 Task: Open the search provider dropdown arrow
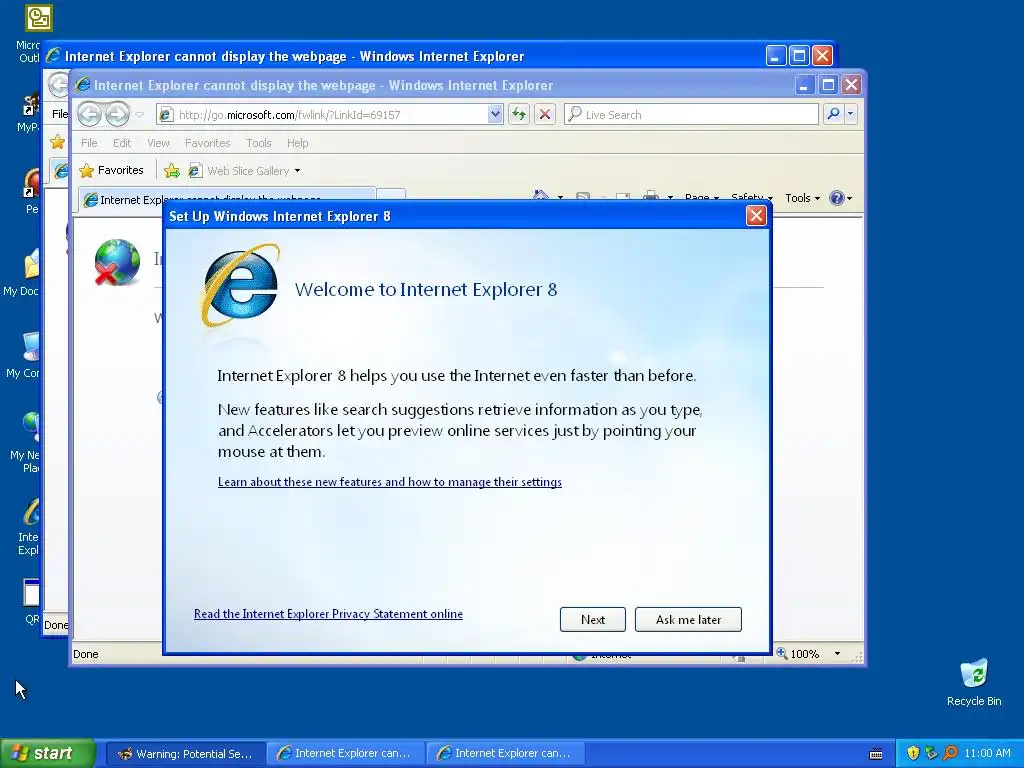click(850, 114)
